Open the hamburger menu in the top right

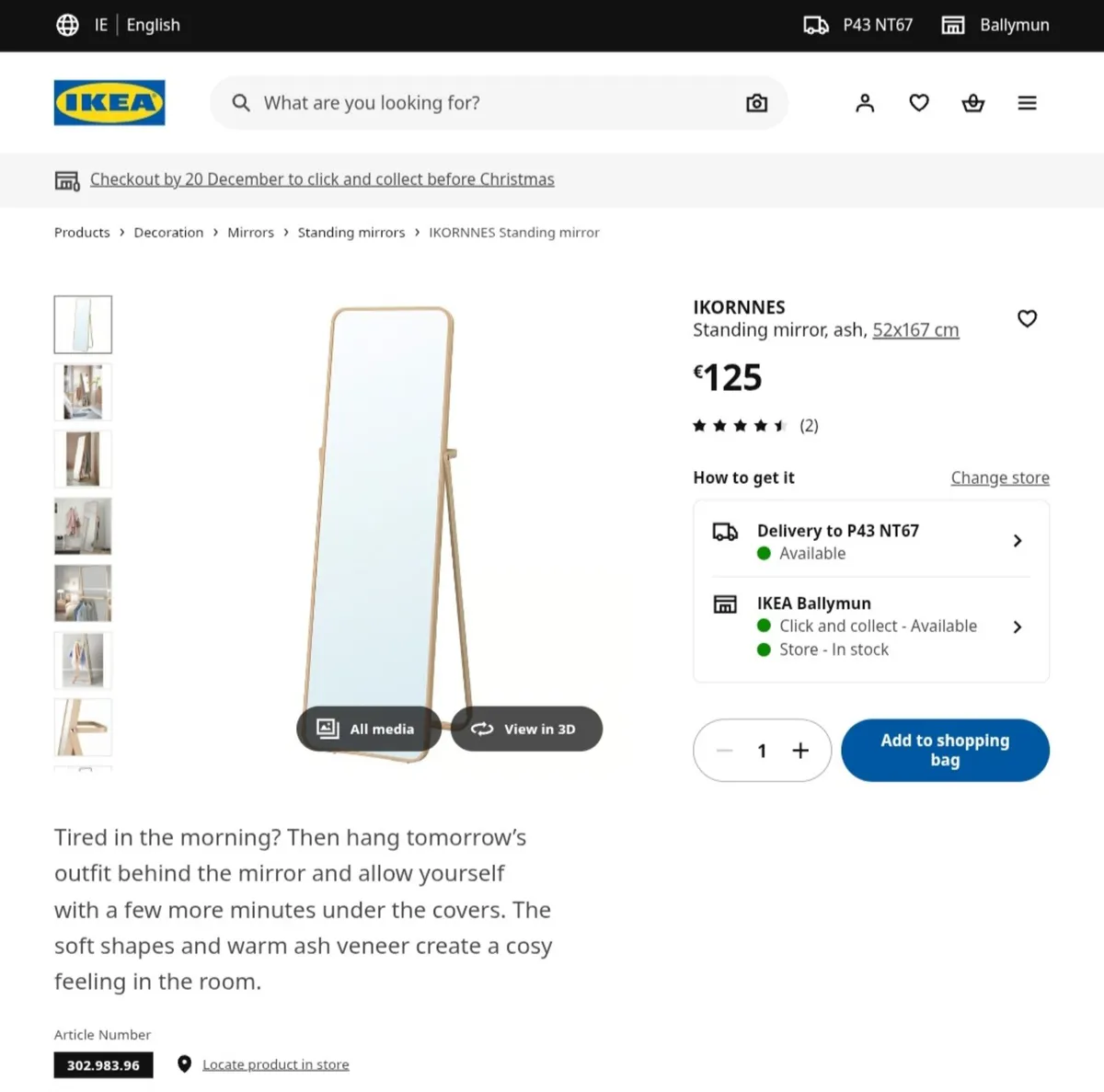click(1027, 102)
